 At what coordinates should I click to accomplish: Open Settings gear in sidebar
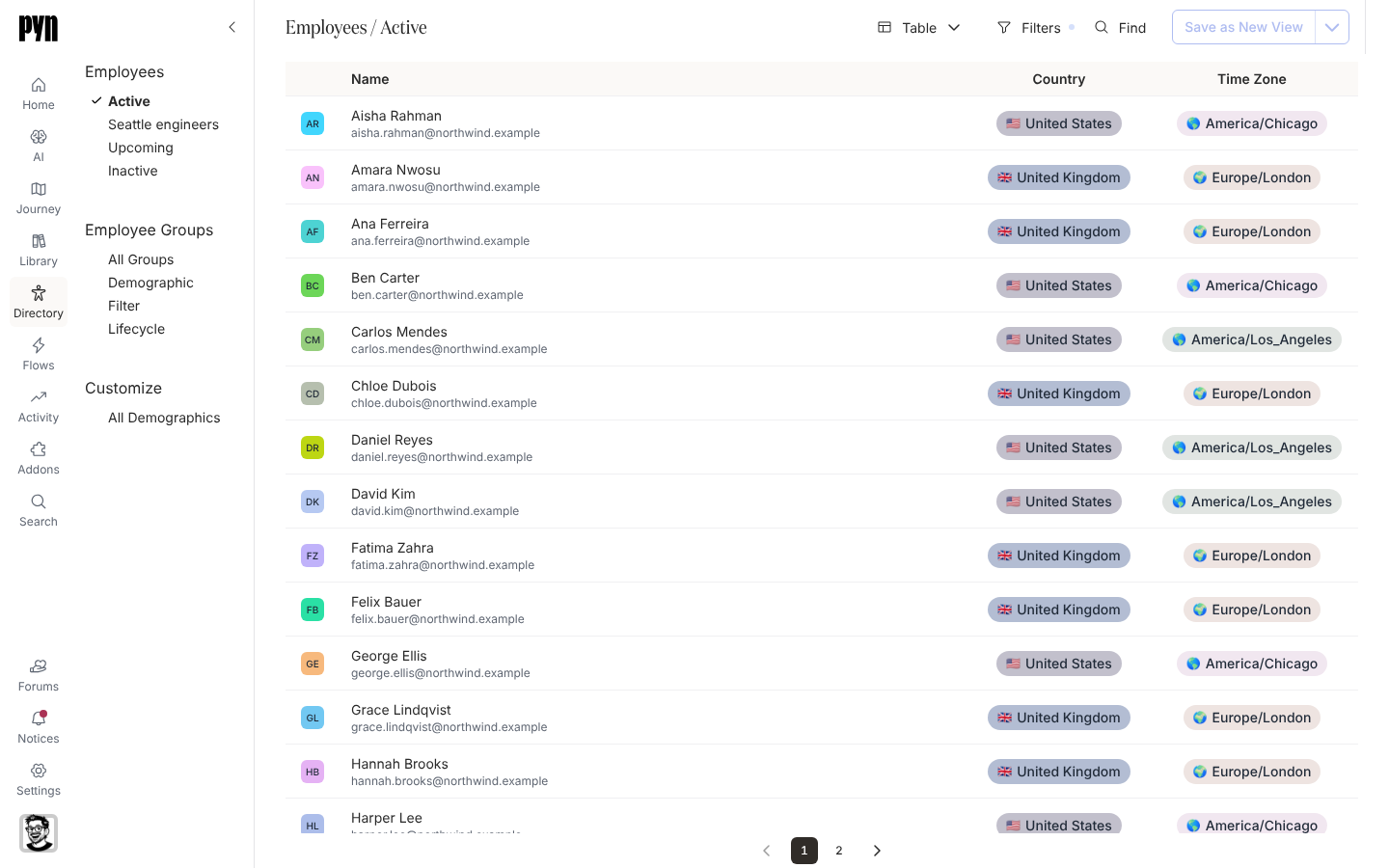pos(39,779)
